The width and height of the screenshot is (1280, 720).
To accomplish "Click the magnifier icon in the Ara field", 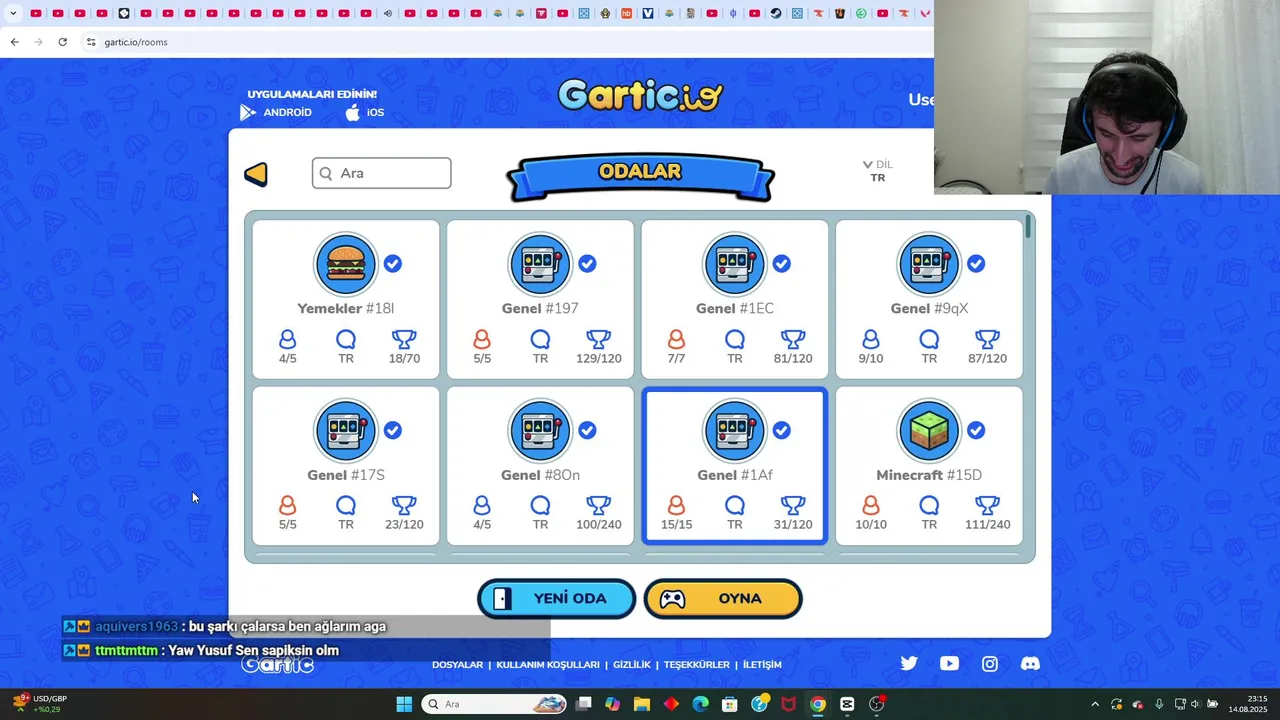I will tap(325, 173).
